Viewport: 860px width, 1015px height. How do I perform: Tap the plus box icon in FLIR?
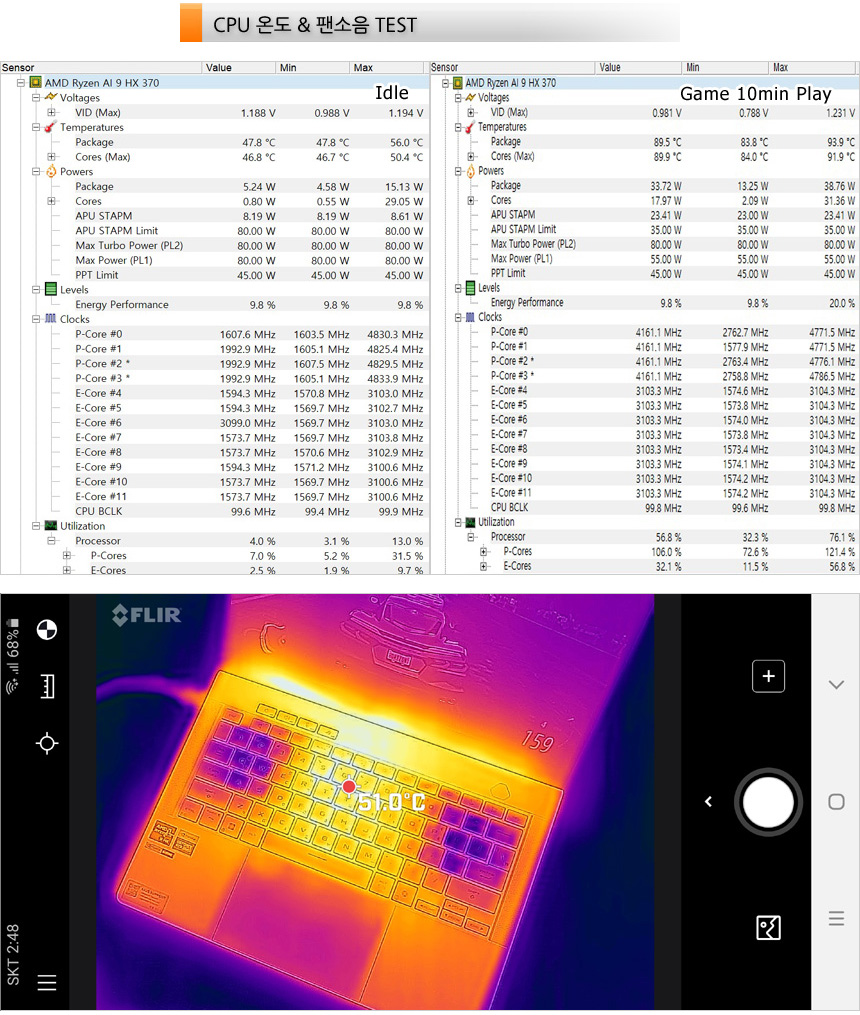pyautogui.click(x=768, y=677)
